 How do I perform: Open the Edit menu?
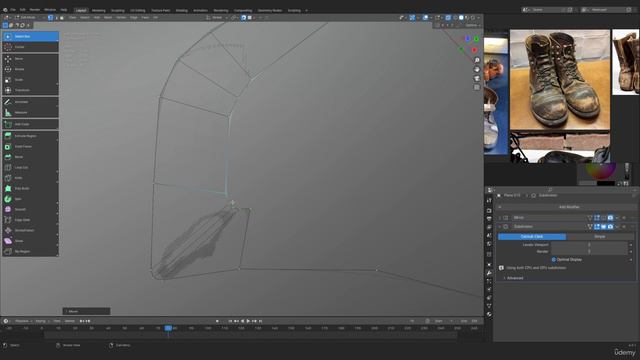22,10
